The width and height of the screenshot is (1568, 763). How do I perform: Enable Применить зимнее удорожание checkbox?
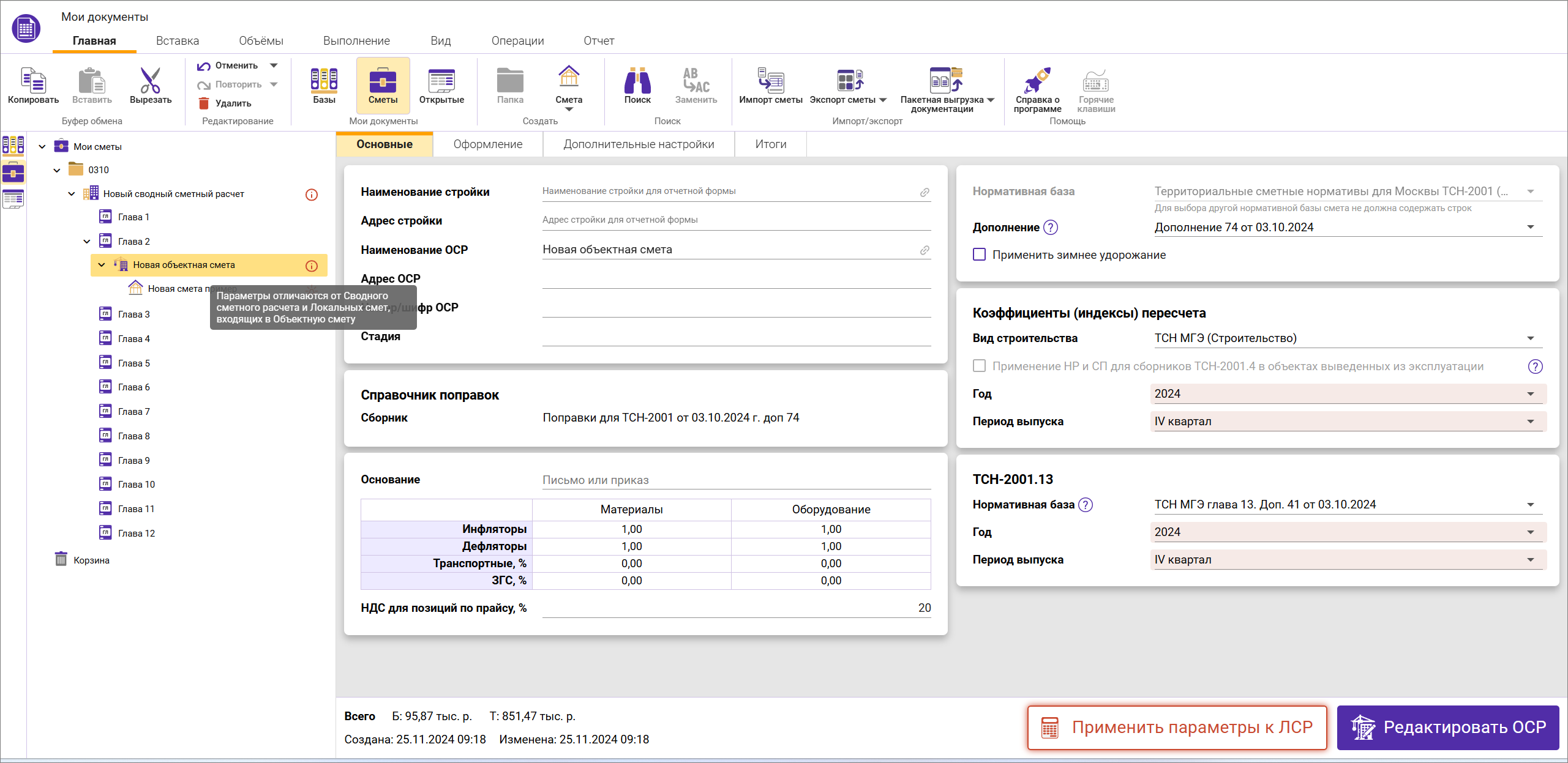(980, 255)
